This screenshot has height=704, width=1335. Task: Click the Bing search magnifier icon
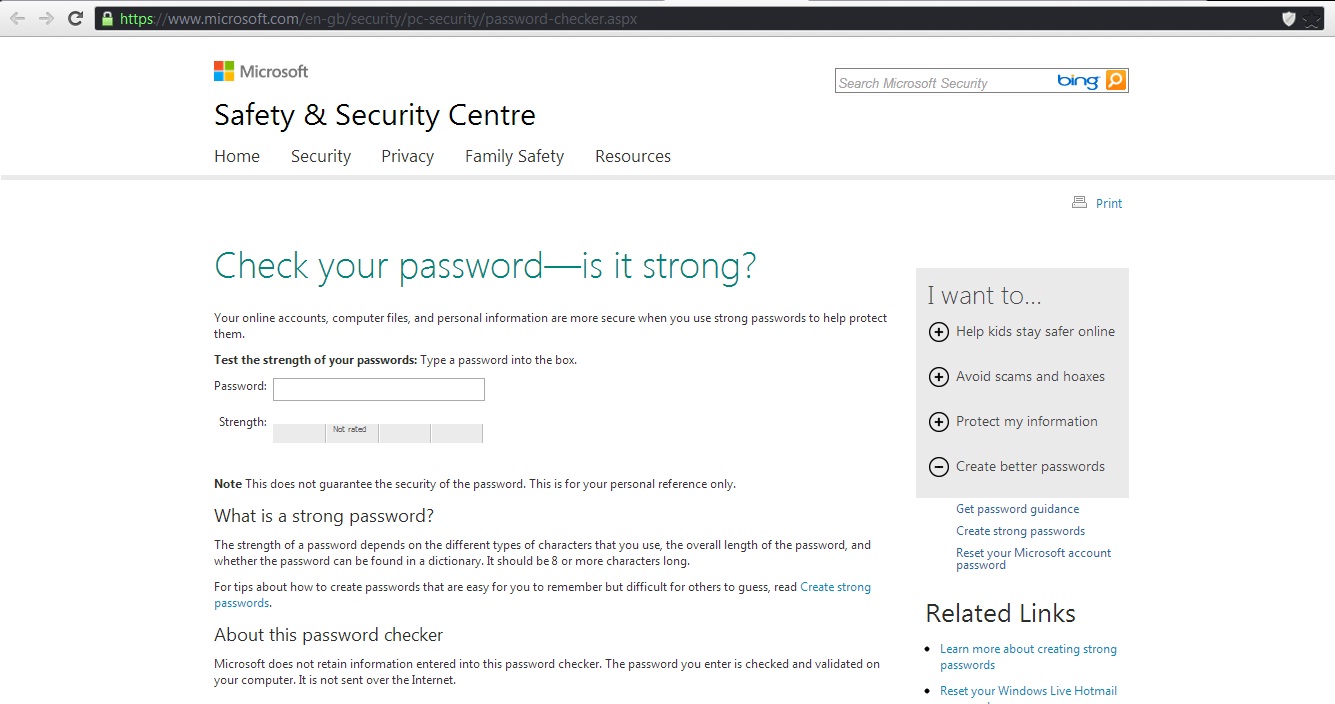click(1115, 80)
